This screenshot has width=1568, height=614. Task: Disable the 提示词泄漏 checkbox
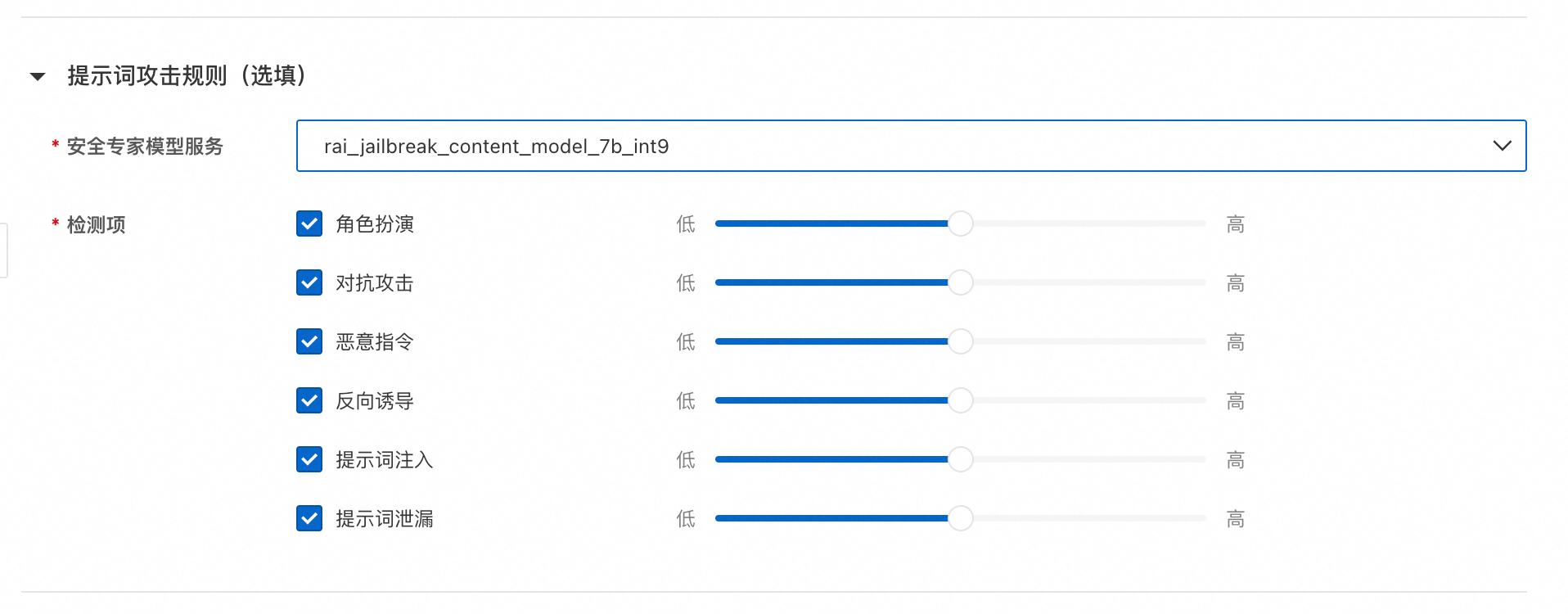tap(309, 518)
